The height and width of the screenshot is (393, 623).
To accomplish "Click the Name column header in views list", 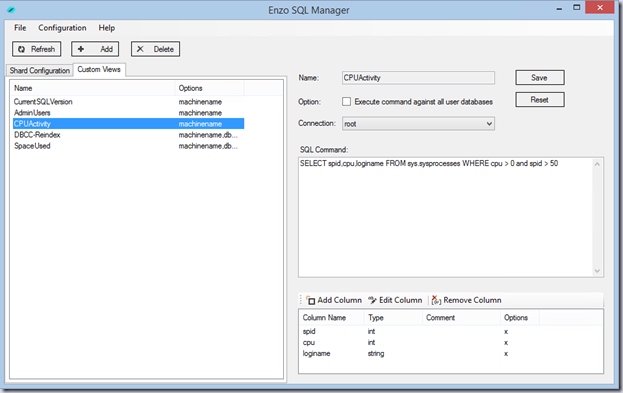I will (x=93, y=88).
